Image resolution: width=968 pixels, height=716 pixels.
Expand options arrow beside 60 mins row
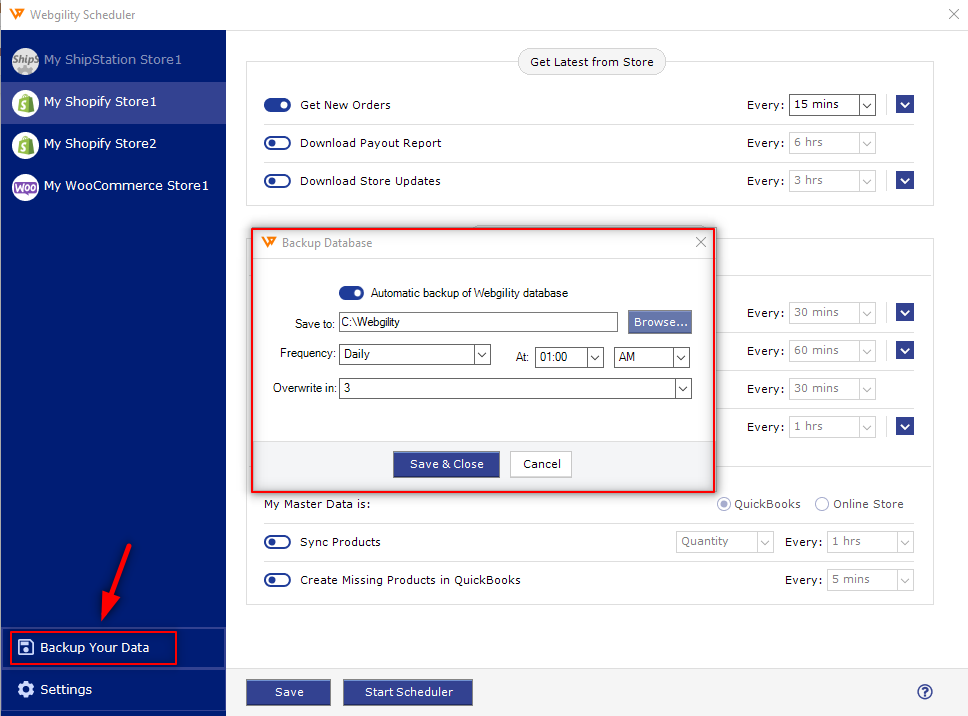(x=904, y=351)
